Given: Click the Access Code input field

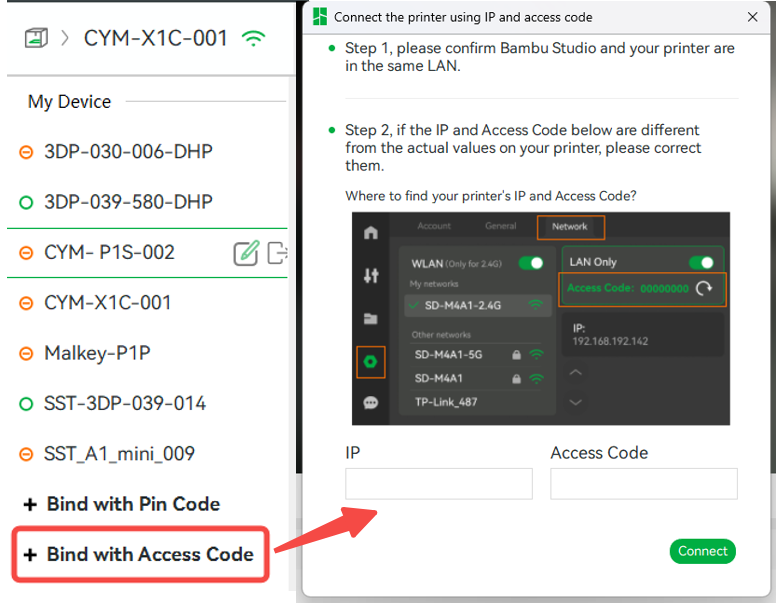Looking at the screenshot, I should [x=644, y=483].
